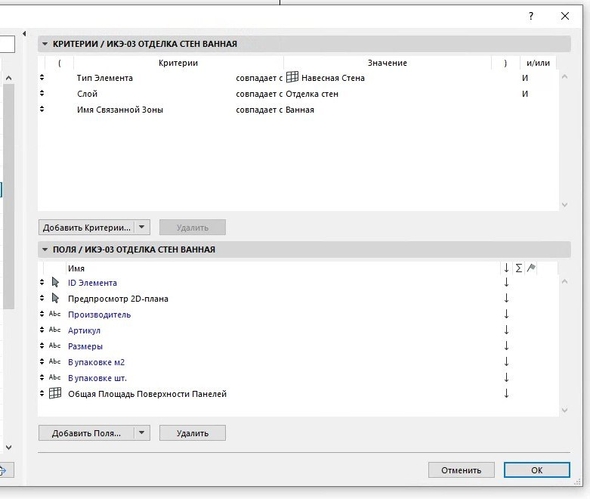Collapse the ПОЛЯ section header

[45, 249]
